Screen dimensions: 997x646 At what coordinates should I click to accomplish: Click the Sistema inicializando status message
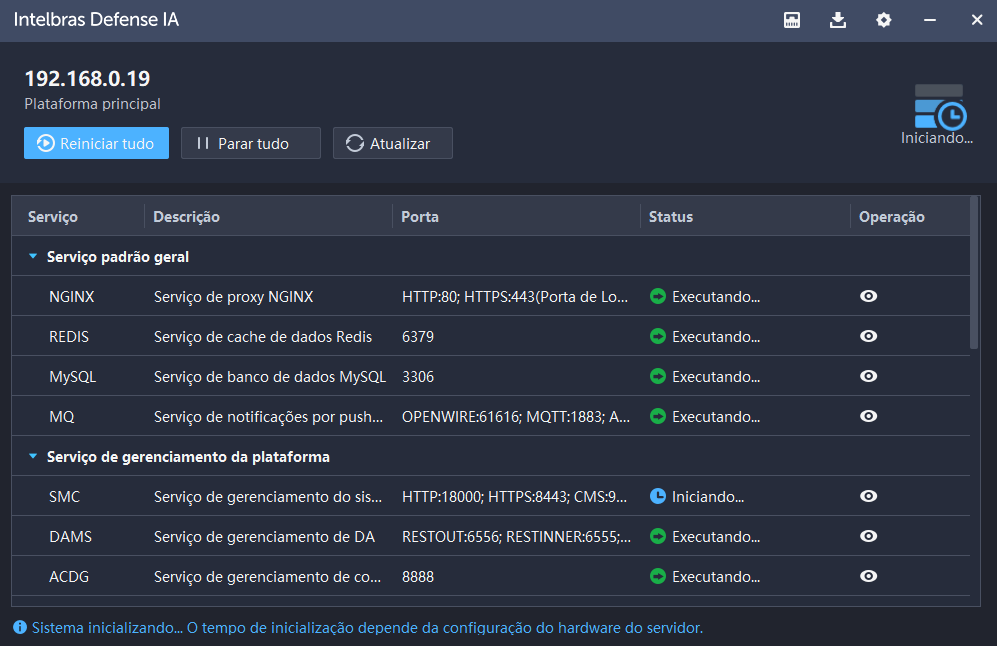pos(368,628)
